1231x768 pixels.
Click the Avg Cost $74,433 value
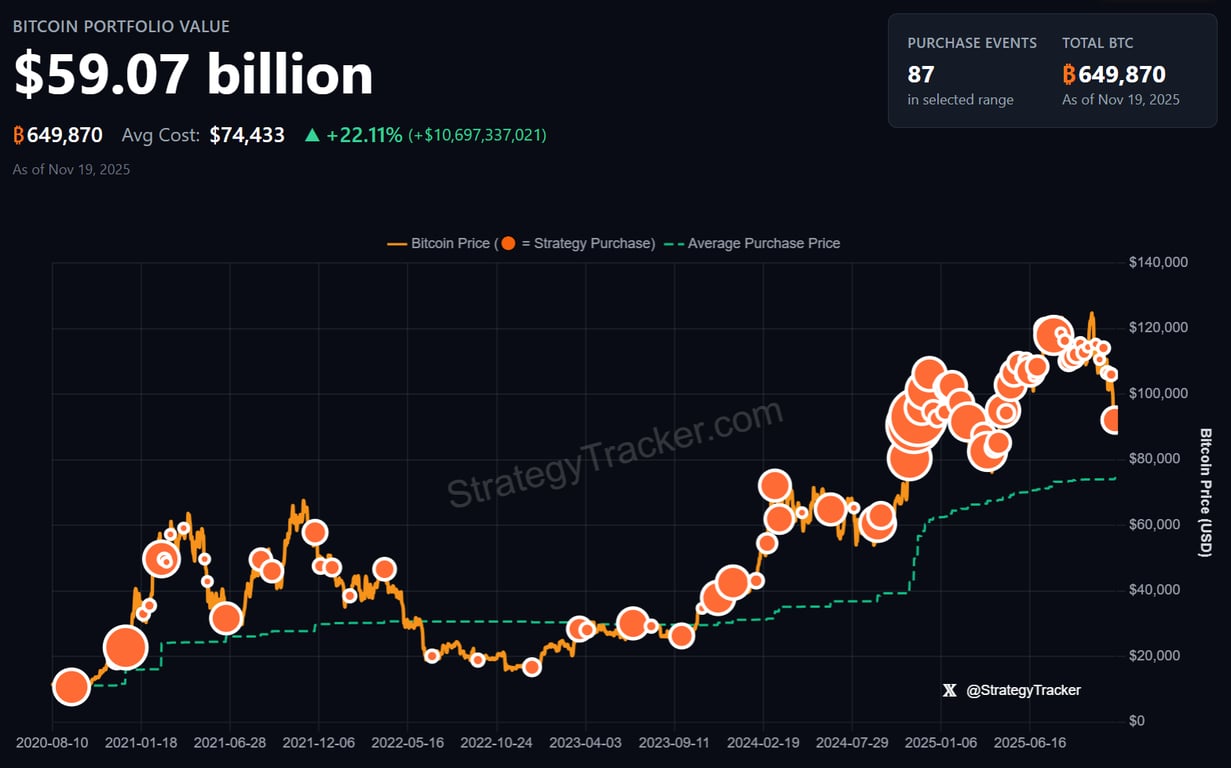pyautogui.click(x=246, y=134)
